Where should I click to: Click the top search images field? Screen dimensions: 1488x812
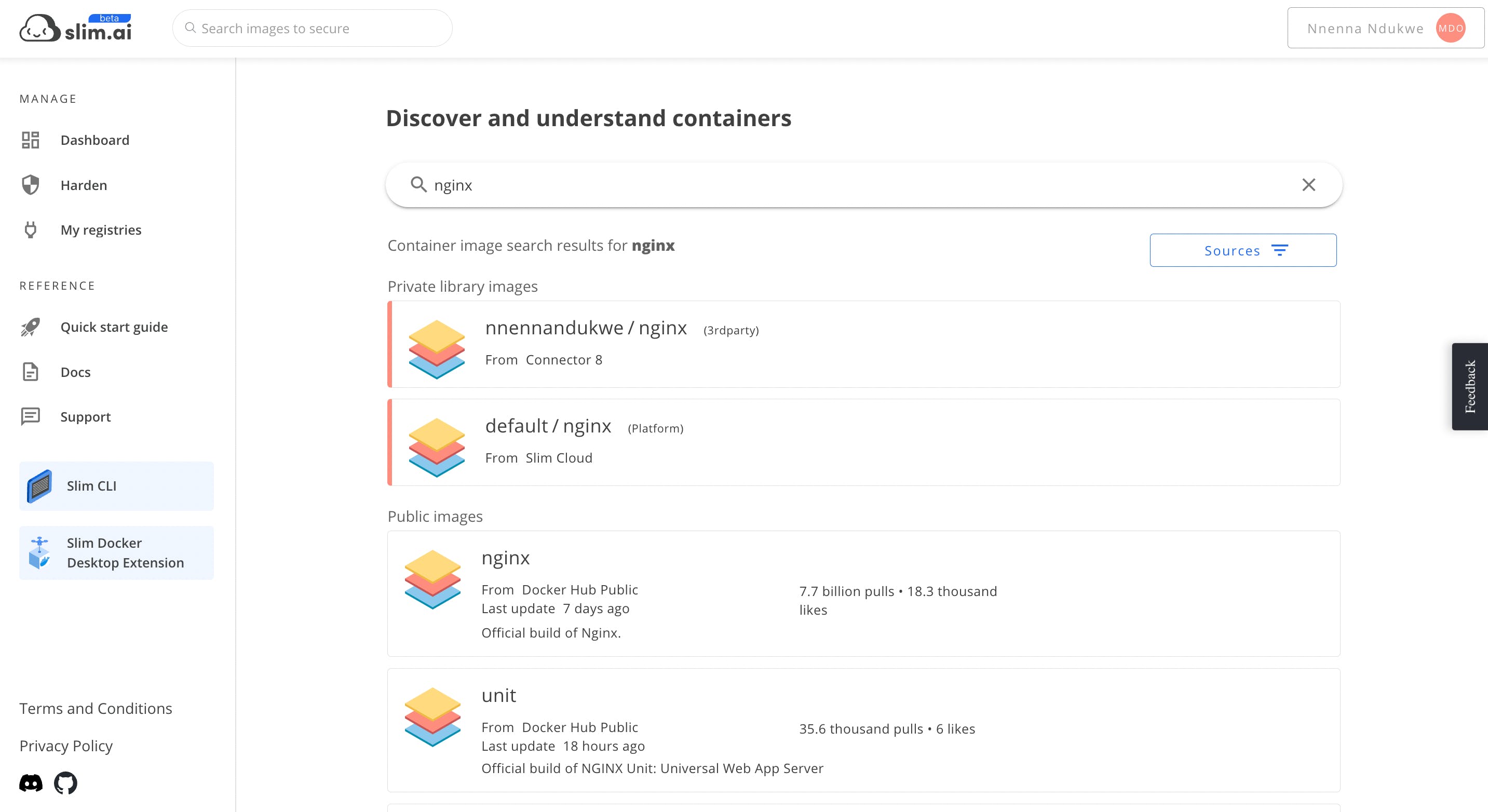click(x=312, y=29)
